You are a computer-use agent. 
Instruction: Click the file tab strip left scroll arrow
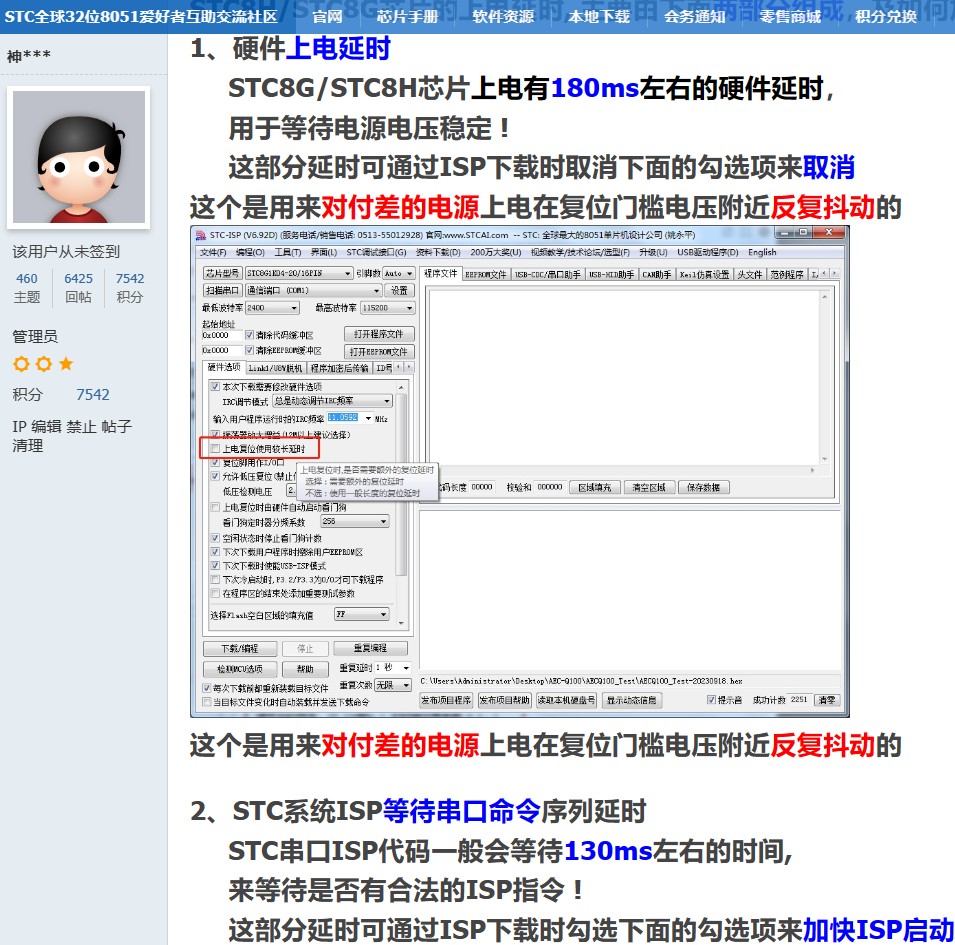pos(825,273)
